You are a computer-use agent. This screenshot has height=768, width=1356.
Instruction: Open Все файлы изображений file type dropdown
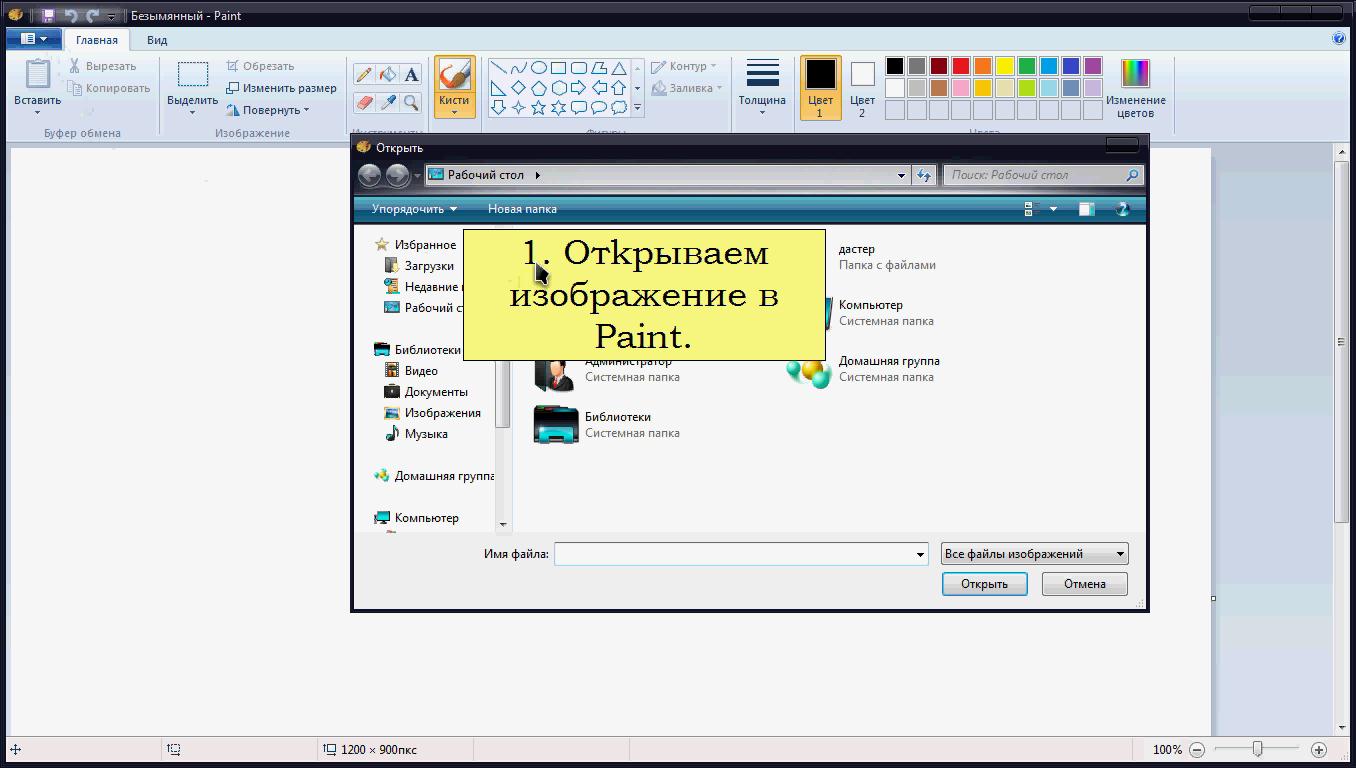tap(1035, 554)
